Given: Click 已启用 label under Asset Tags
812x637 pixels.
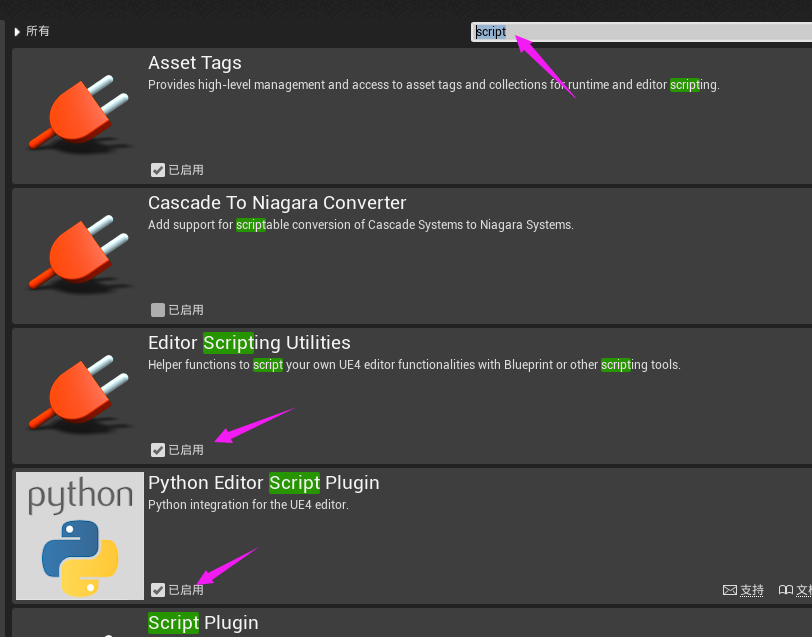Looking at the screenshot, I should coord(186,170).
